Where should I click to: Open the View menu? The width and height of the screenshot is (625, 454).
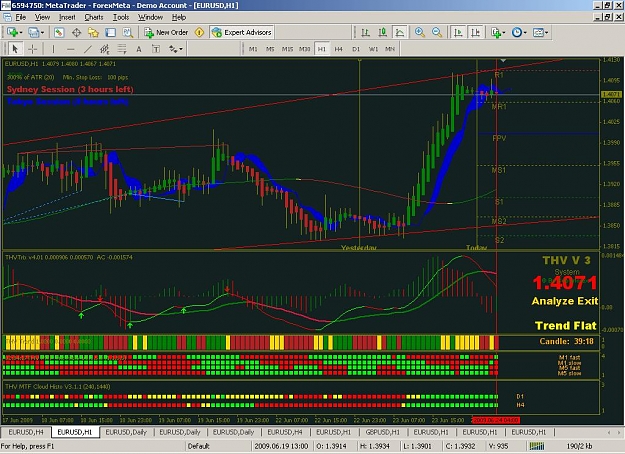[x=42, y=17]
